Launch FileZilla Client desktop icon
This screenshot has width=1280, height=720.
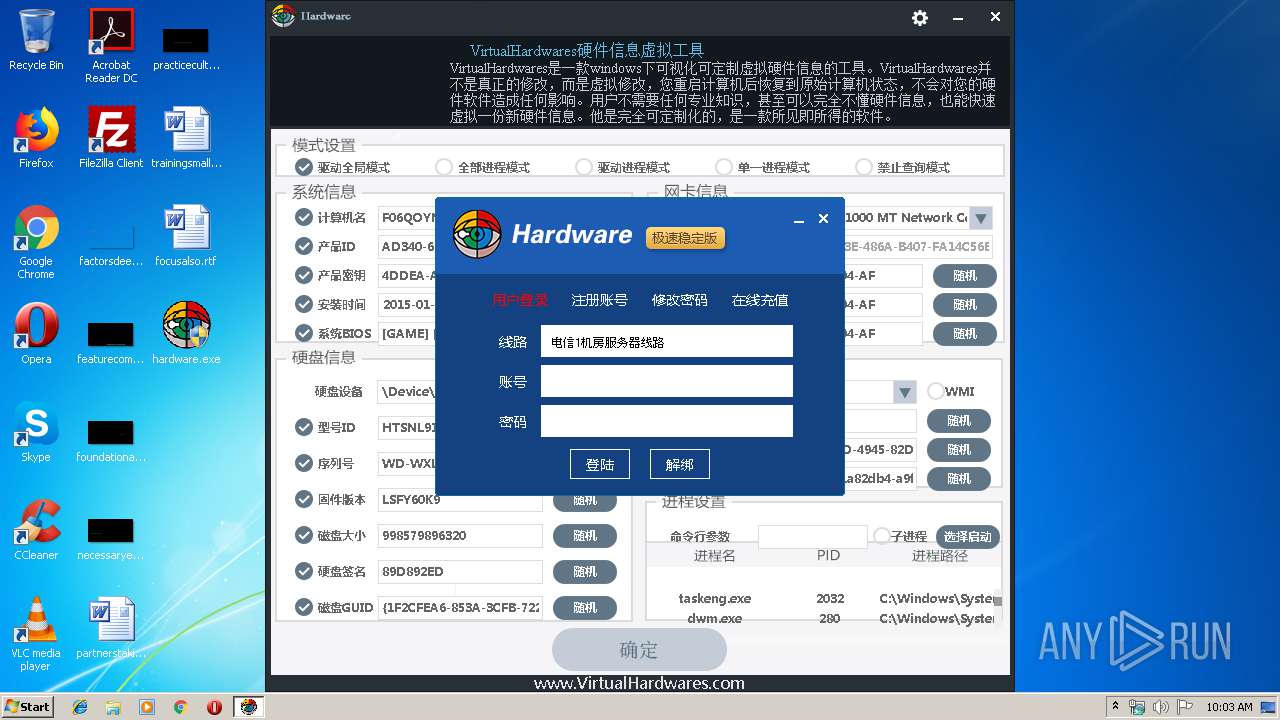pos(111,138)
